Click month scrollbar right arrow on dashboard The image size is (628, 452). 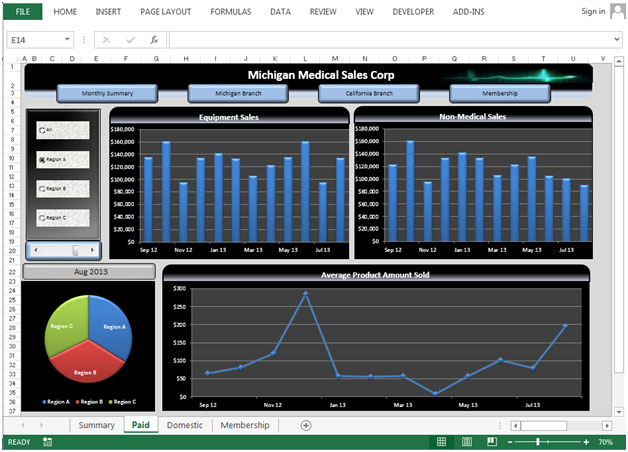93,250
